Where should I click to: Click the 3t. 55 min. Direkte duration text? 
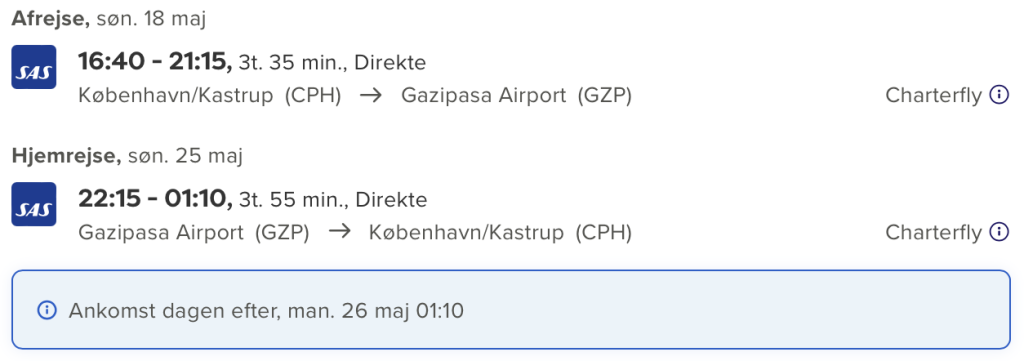(333, 199)
